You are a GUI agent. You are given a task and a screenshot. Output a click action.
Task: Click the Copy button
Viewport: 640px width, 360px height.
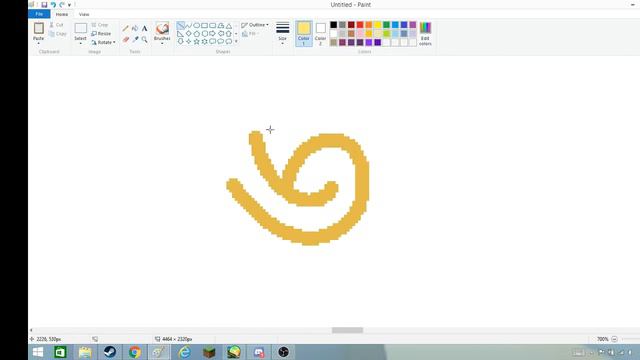(58, 34)
